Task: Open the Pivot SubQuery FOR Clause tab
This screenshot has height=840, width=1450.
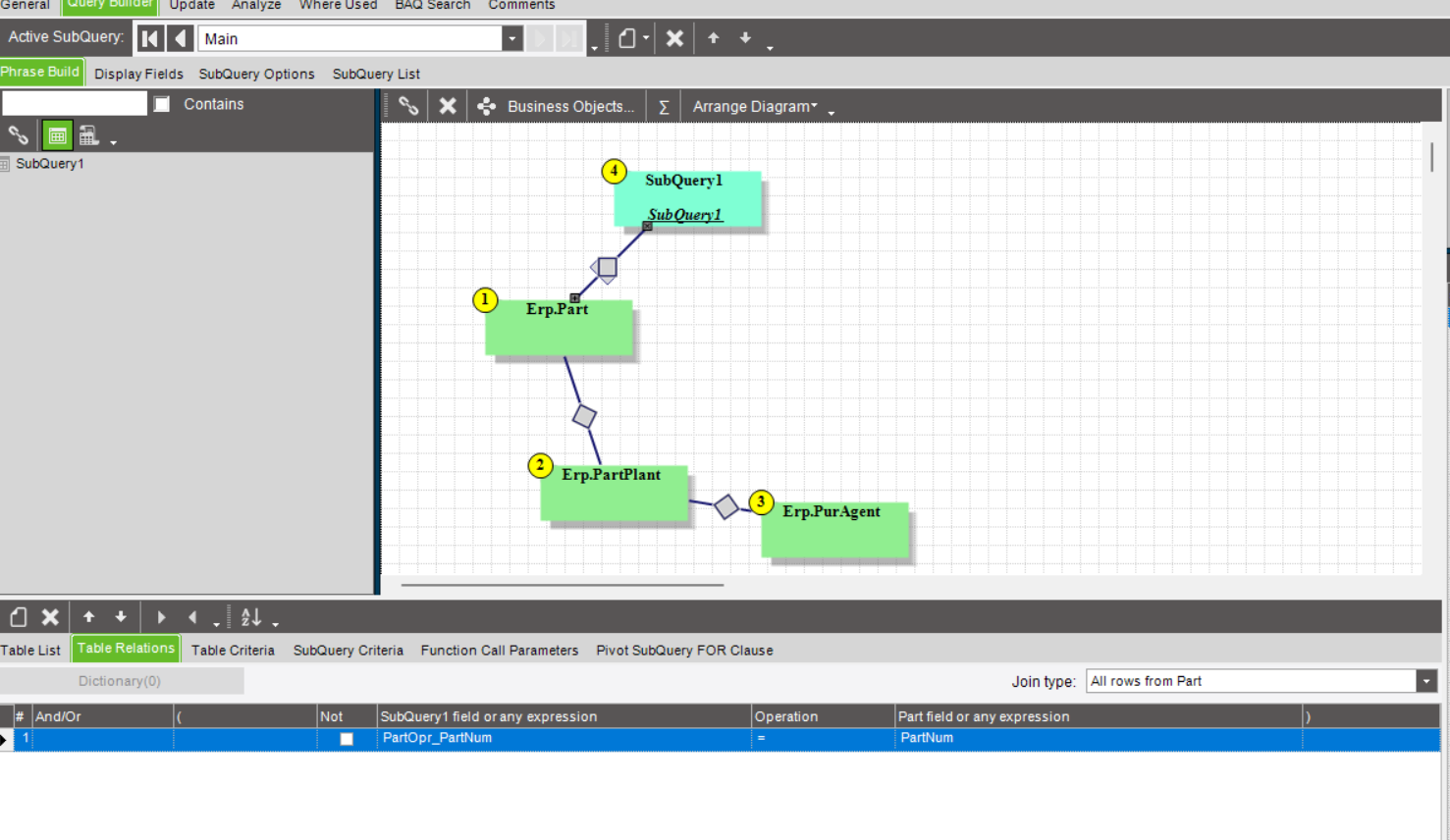Action: coord(684,651)
